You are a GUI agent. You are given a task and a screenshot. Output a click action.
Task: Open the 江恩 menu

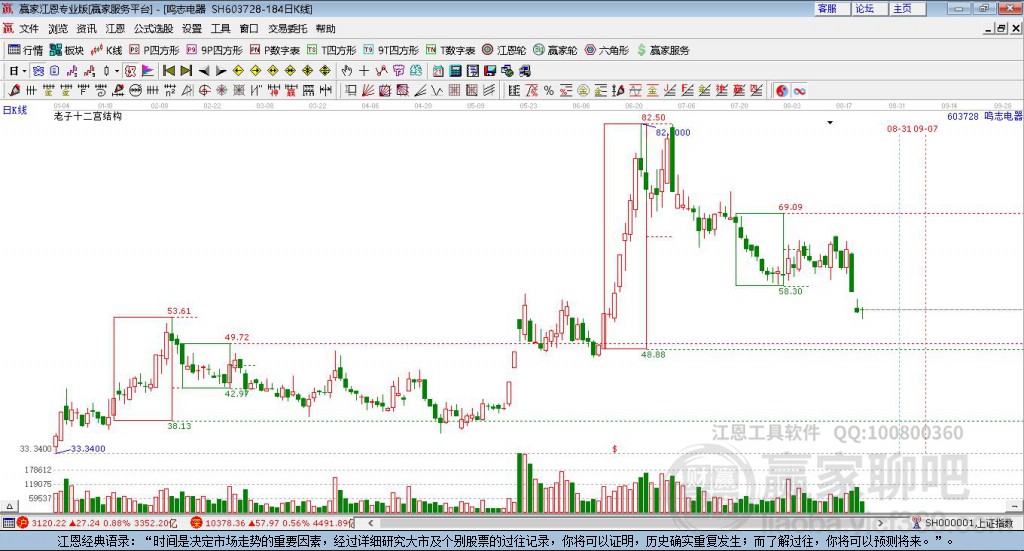115,29
